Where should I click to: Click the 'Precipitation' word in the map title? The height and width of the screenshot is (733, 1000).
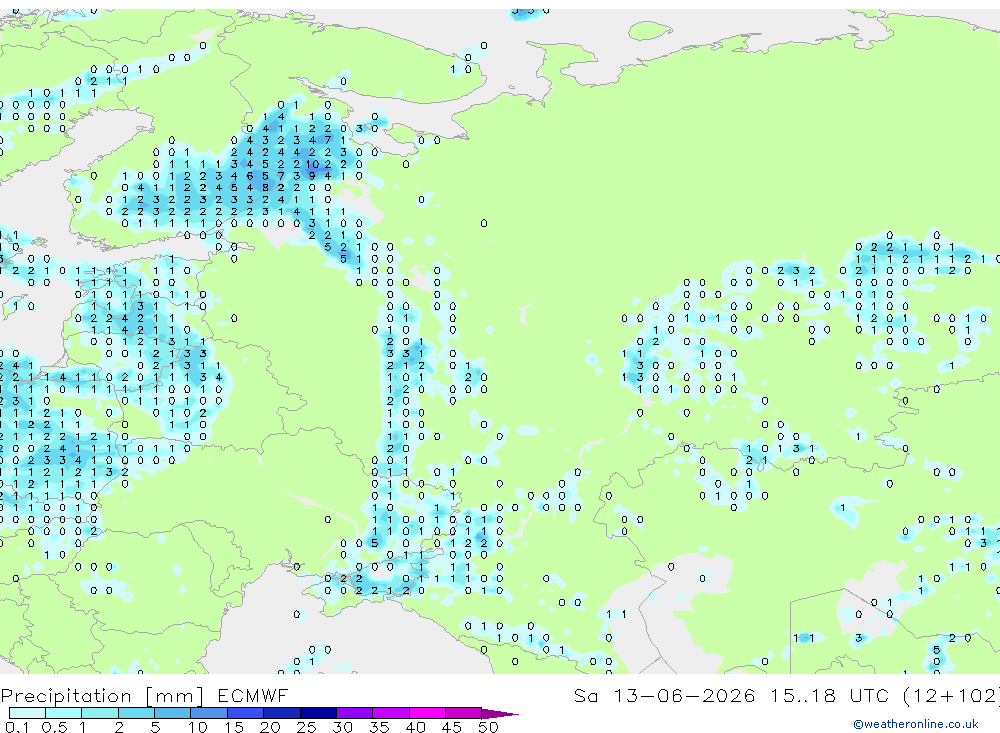coord(66,696)
